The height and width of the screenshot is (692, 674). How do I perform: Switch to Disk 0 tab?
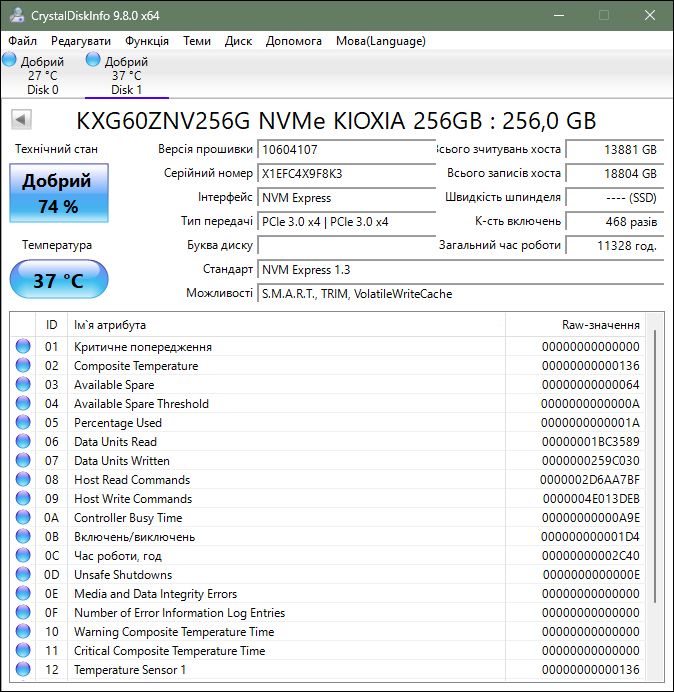[42, 75]
